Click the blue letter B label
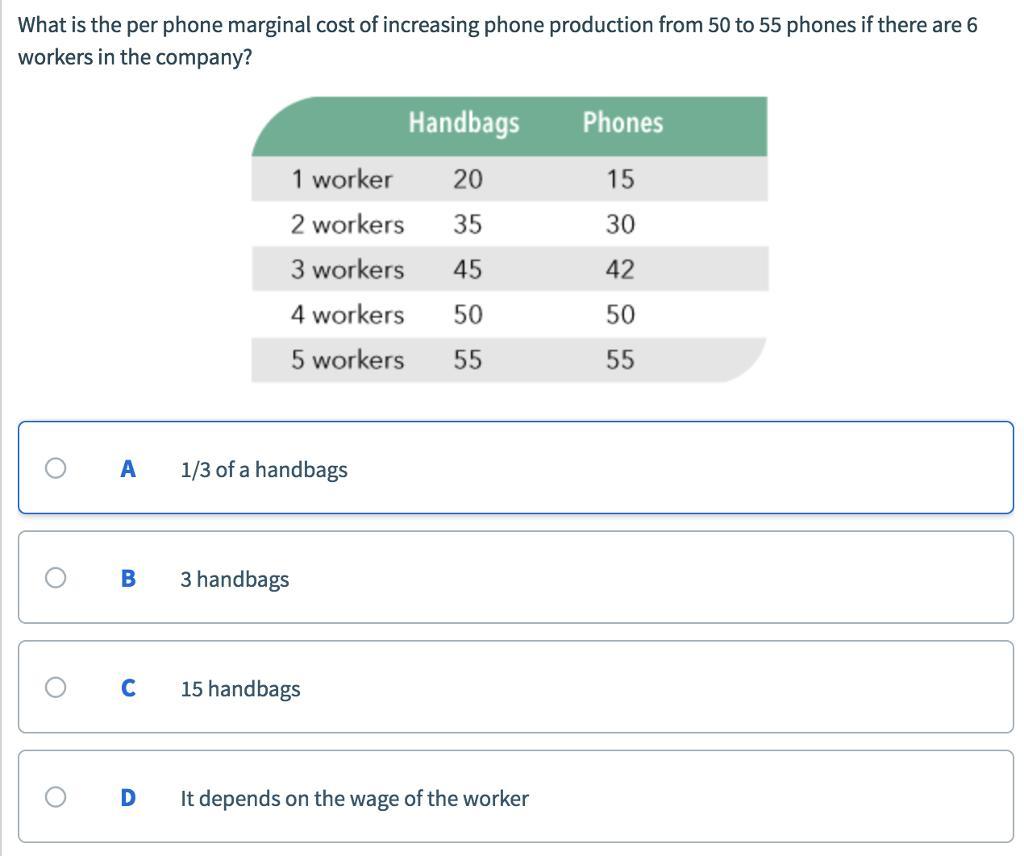 click(x=128, y=579)
